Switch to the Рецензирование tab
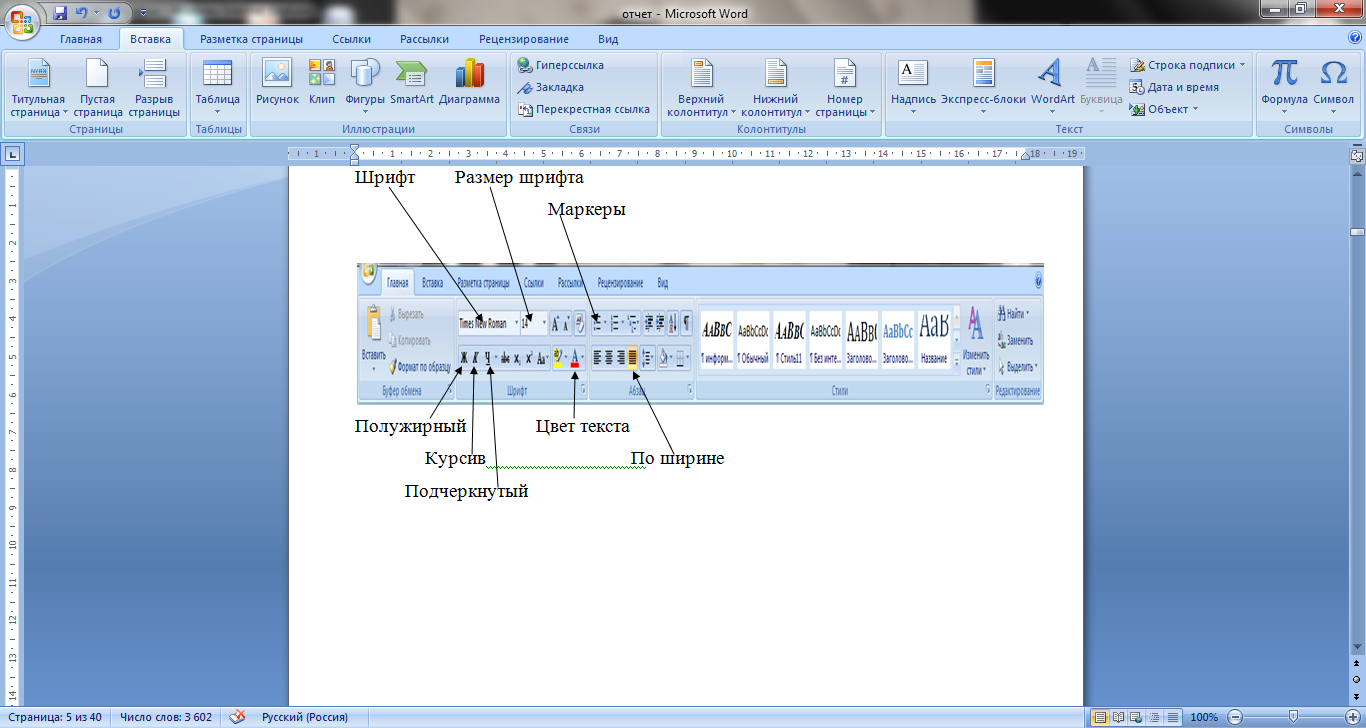 pyautogui.click(x=524, y=39)
